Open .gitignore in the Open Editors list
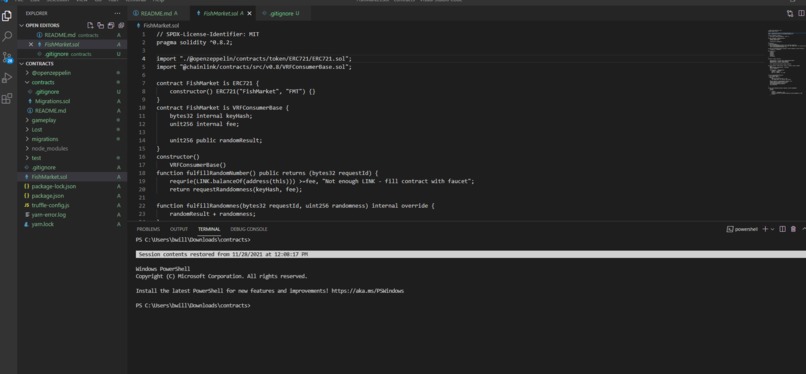This screenshot has width=806, height=374. [72, 54]
